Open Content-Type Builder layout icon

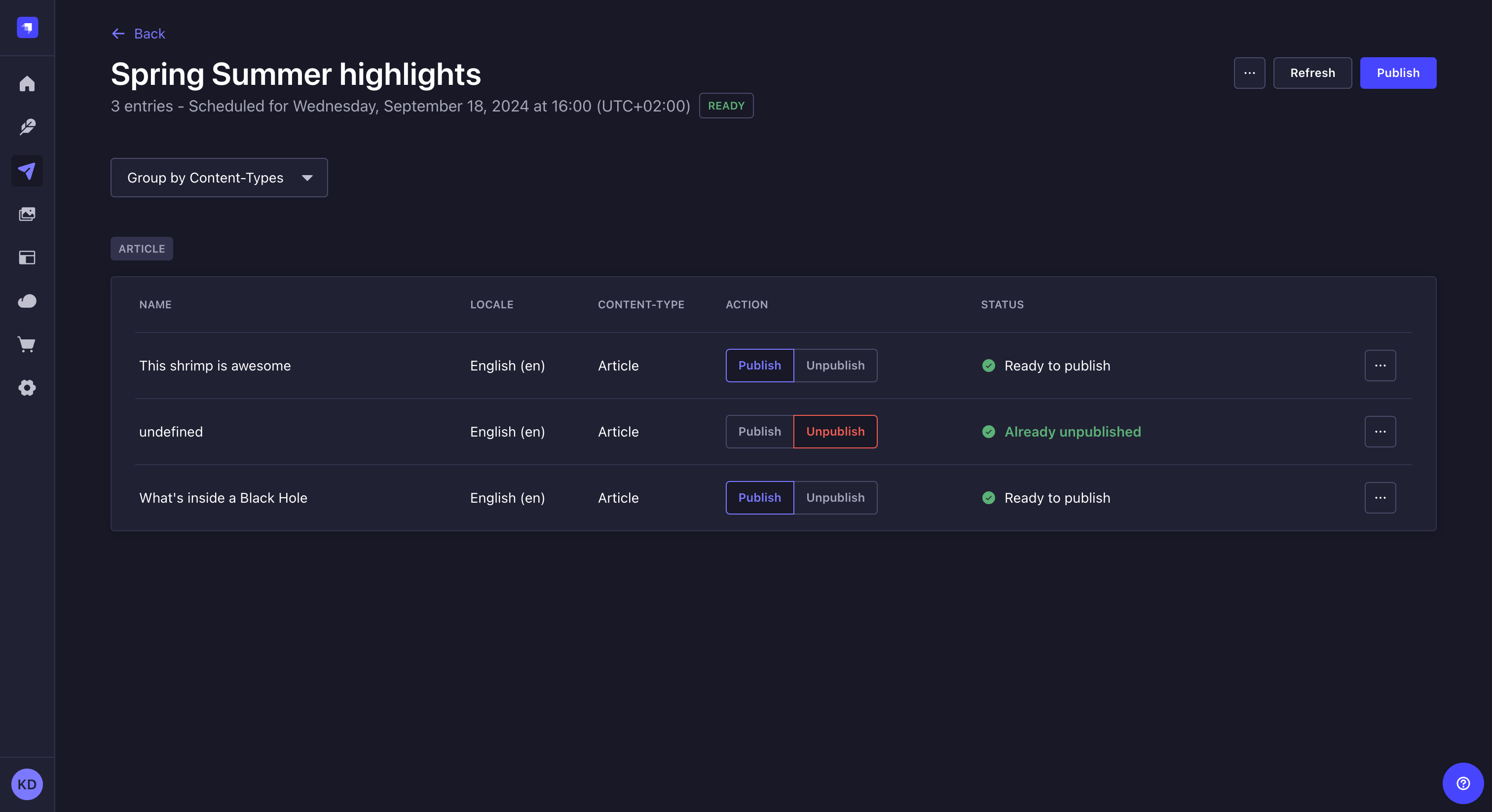[27, 258]
